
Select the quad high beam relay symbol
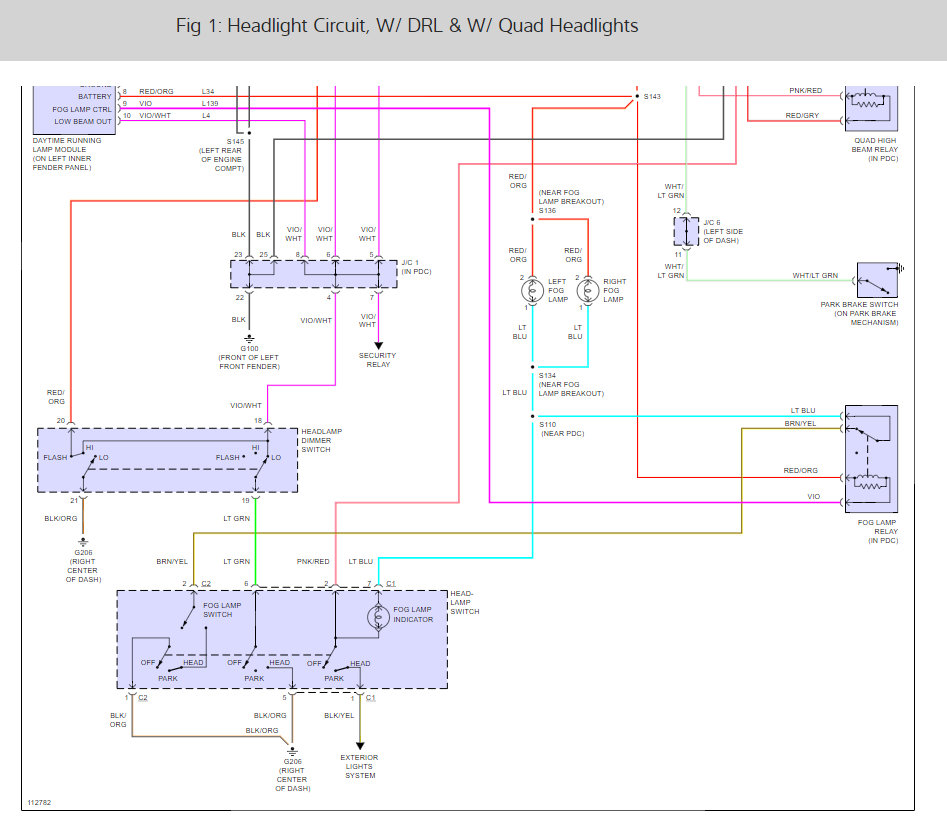pyautogui.click(x=872, y=109)
